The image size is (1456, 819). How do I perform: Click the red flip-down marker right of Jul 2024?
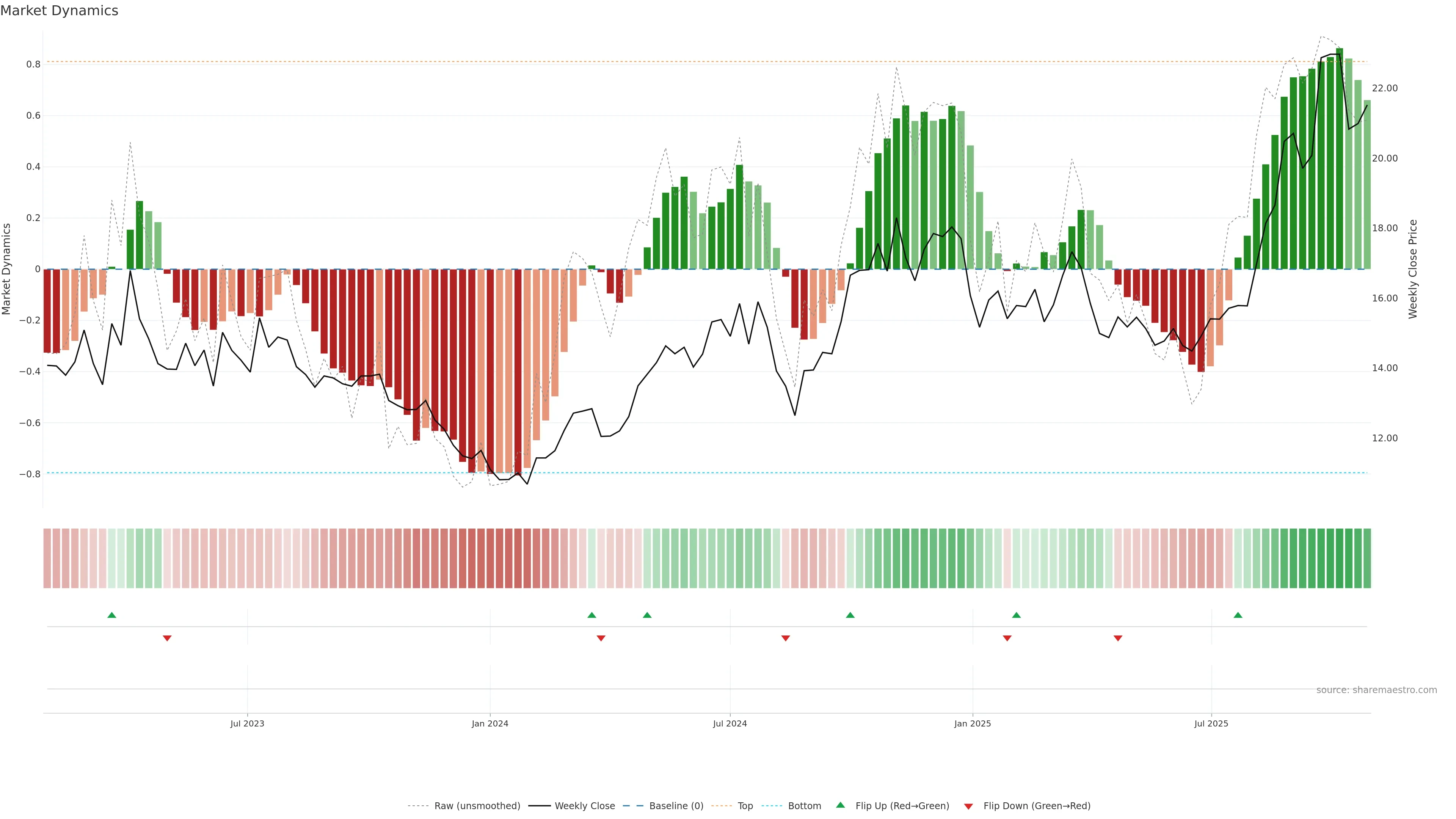786,638
